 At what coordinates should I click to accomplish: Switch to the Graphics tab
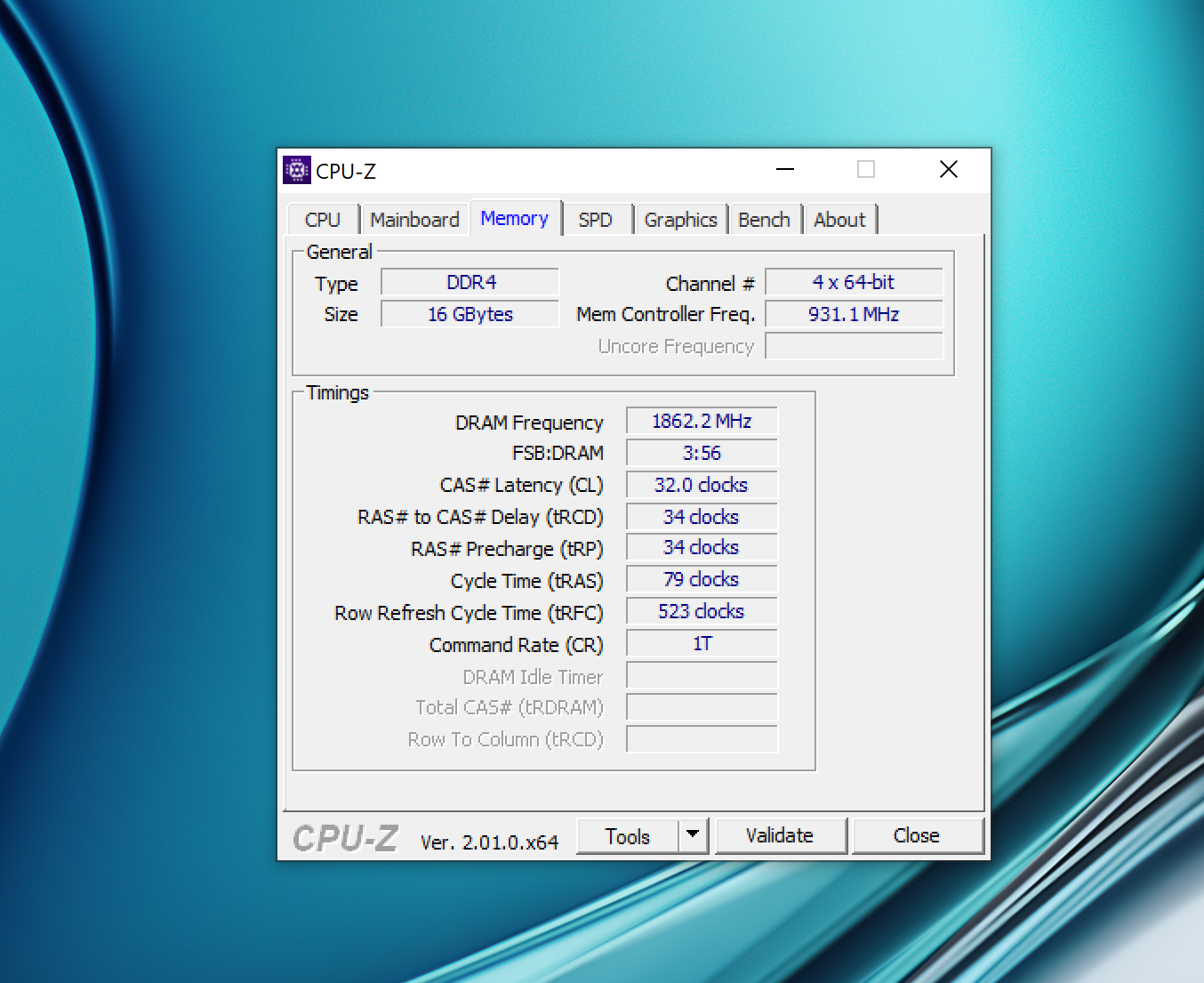pos(681,220)
